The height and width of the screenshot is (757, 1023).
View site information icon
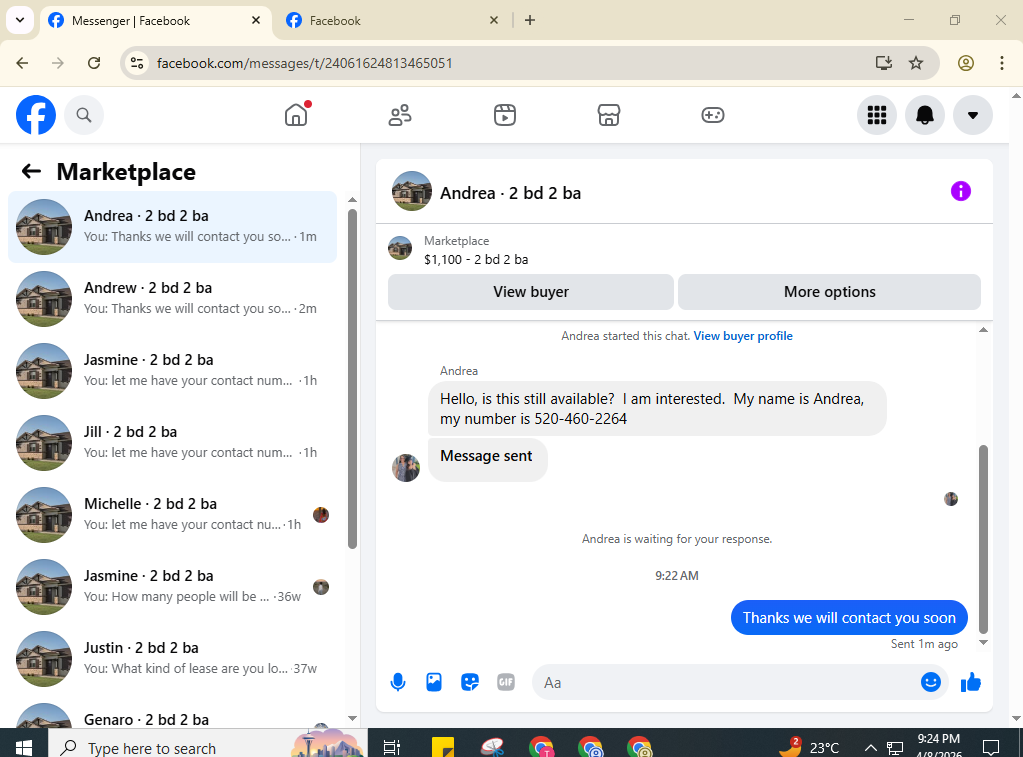click(137, 63)
